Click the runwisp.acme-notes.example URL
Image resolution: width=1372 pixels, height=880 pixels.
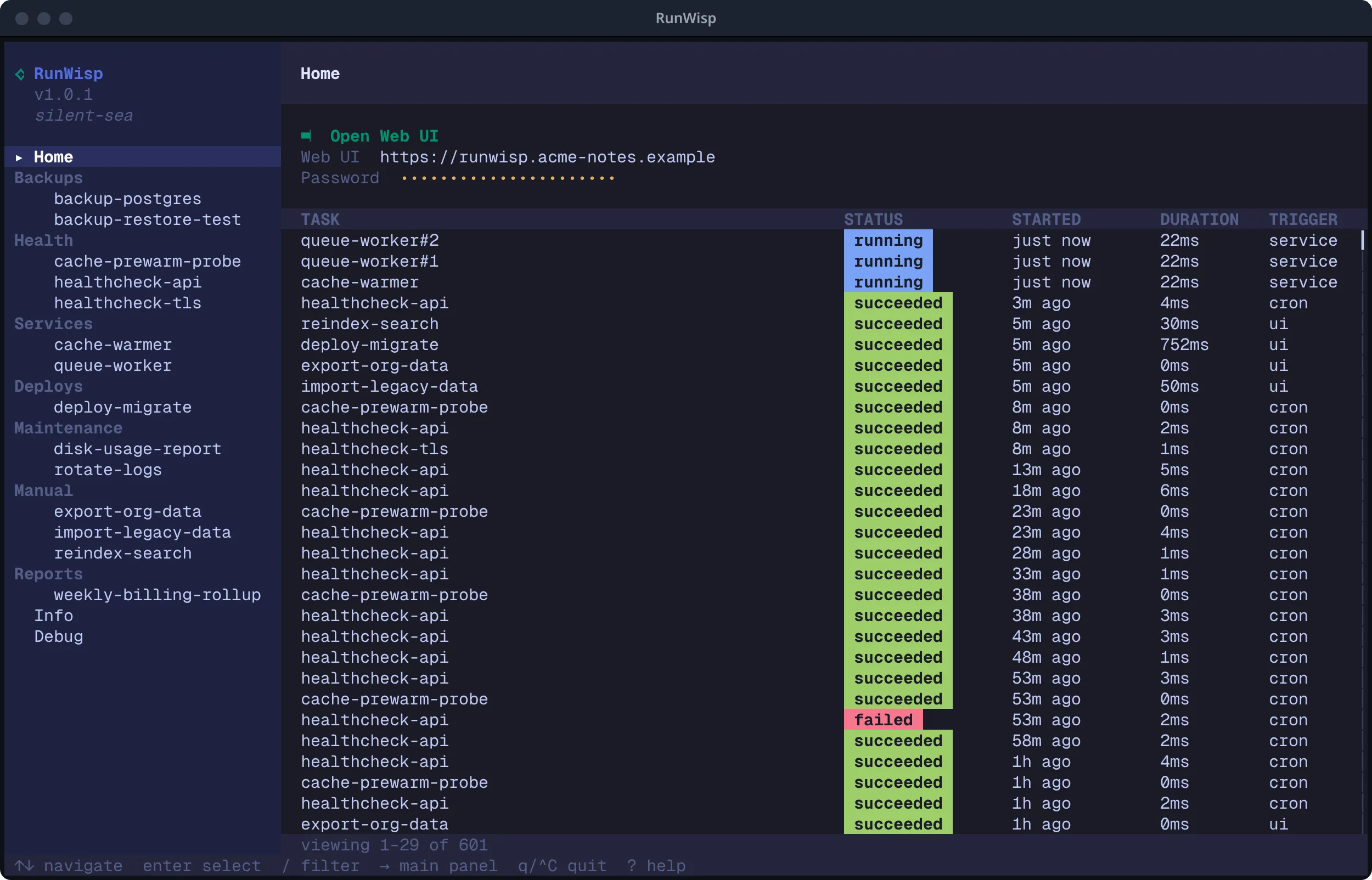548,157
